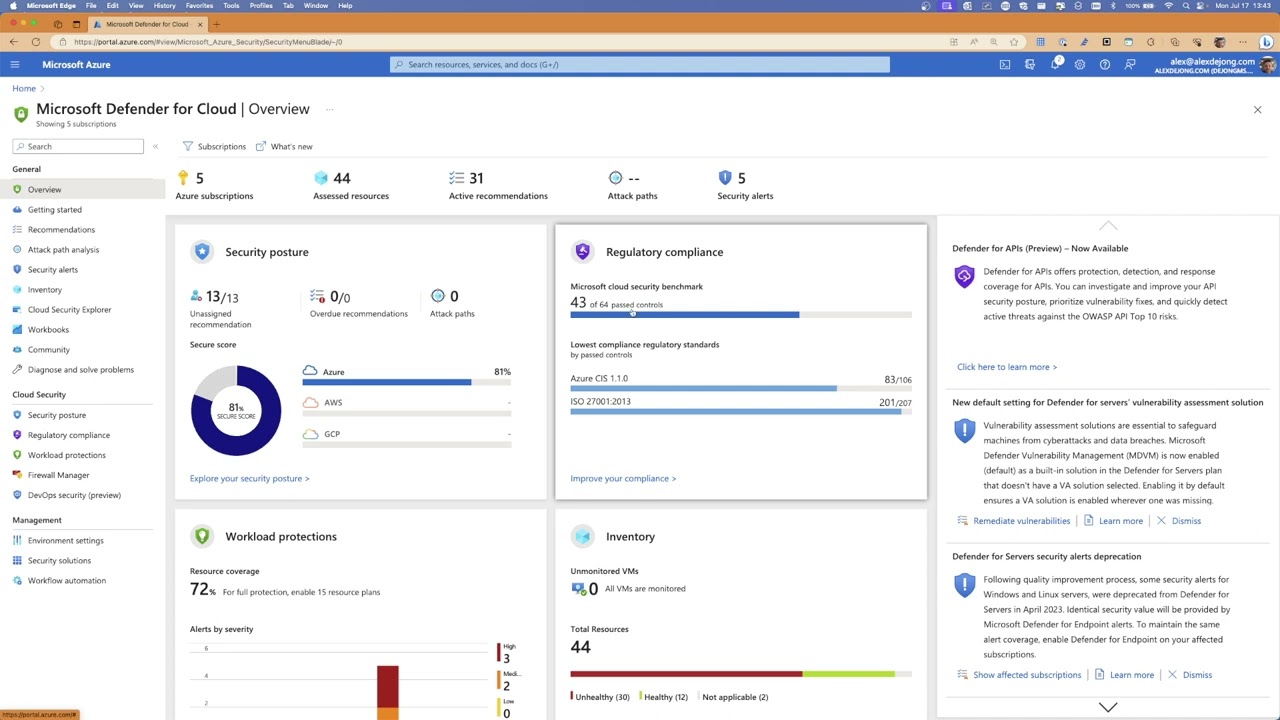The width and height of the screenshot is (1280, 720).
Task: Open Azure portal hamburger menu
Action: point(15,64)
